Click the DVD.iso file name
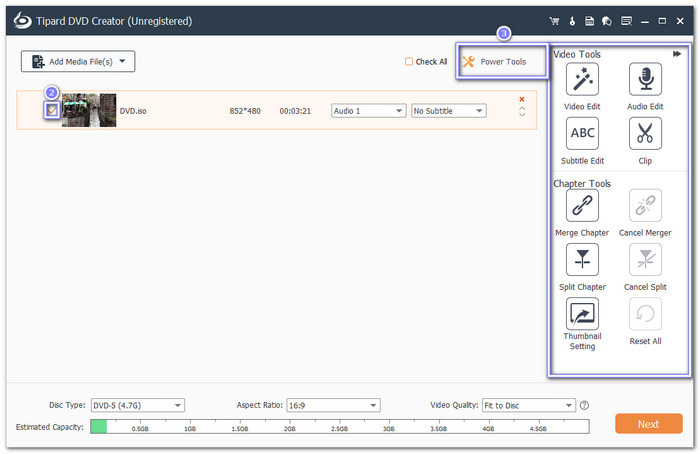Image resolution: width=700 pixels, height=454 pixels. pyautogui.click(x=133, y=111)
